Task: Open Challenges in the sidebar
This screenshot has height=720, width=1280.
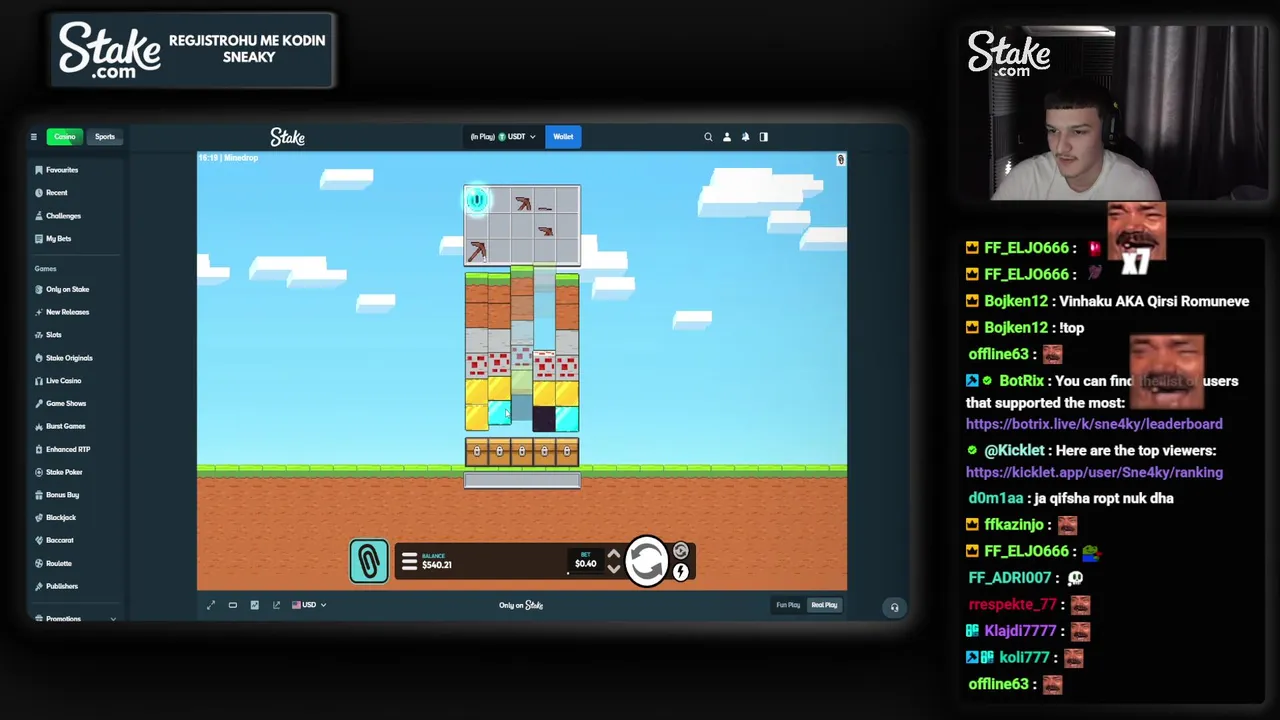Action: (x=58, y=216)
